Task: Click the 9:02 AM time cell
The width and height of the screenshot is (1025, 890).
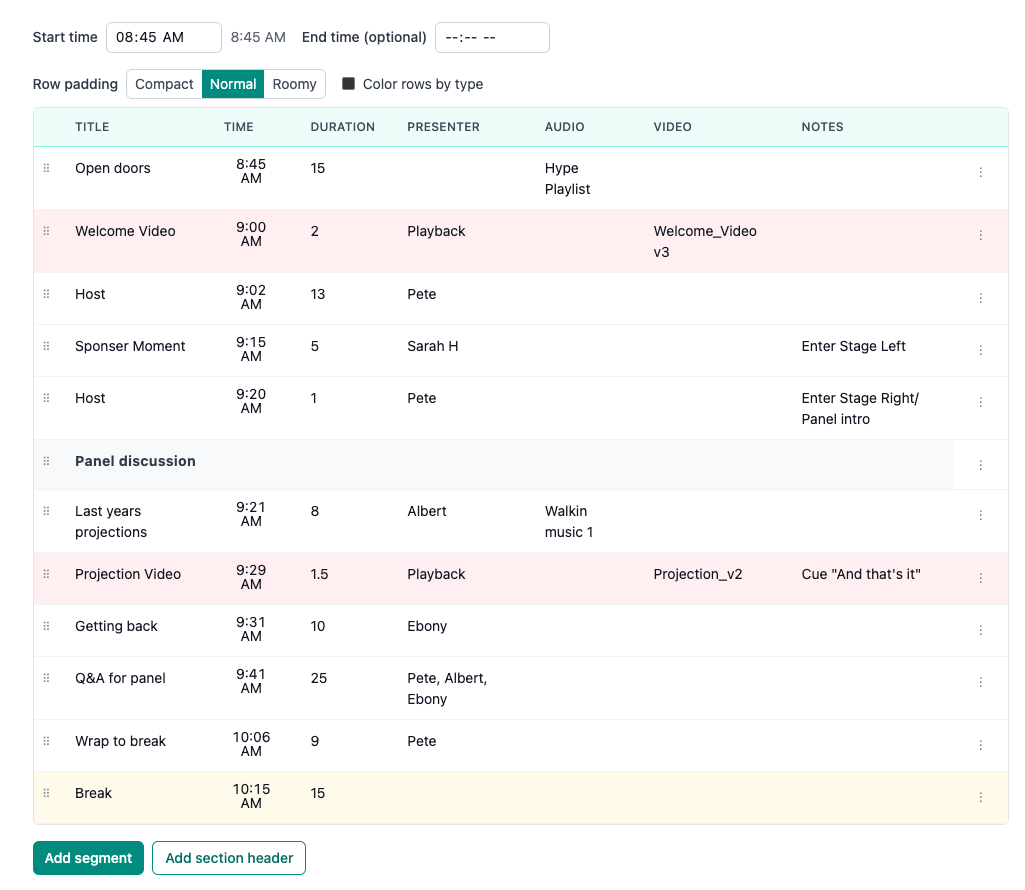Action: tap(251, 297)
